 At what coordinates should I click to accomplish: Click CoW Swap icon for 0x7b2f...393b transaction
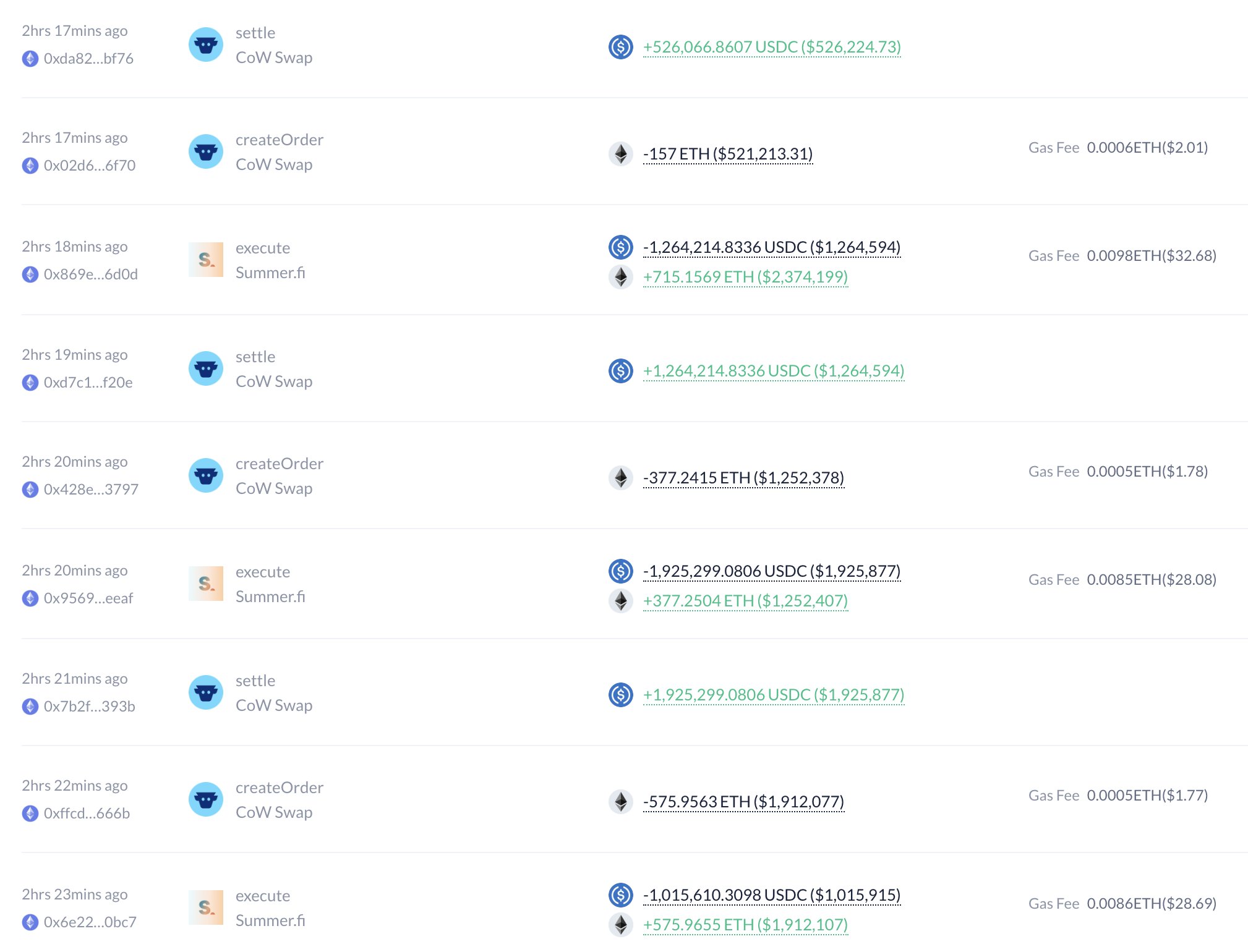205,692
